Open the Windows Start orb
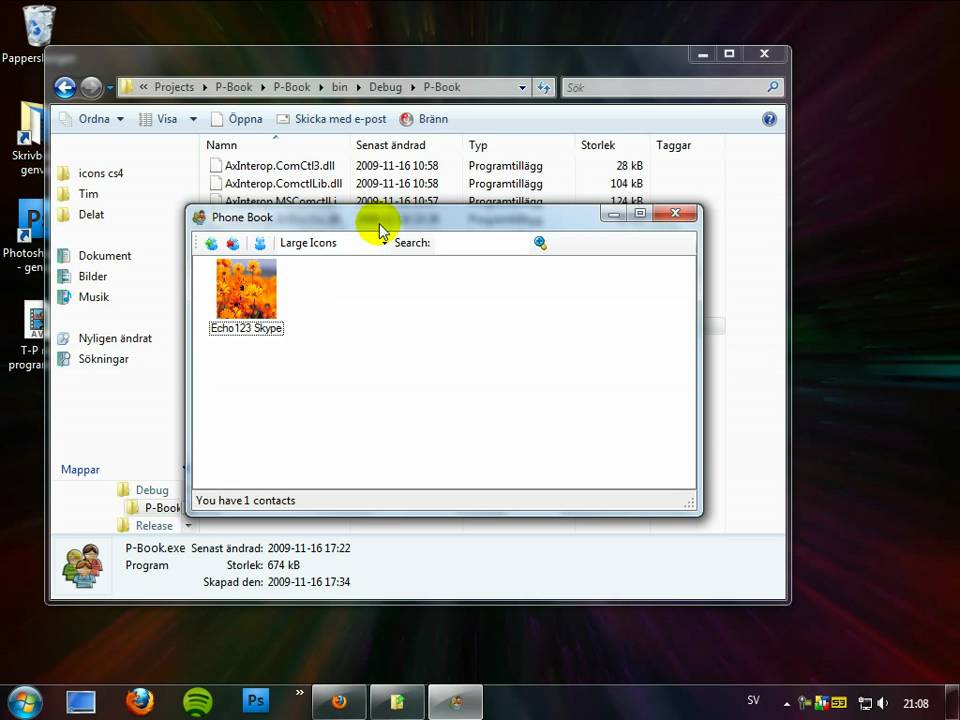The height and width of the screenshot is (720, 960). tap(24, 702)
